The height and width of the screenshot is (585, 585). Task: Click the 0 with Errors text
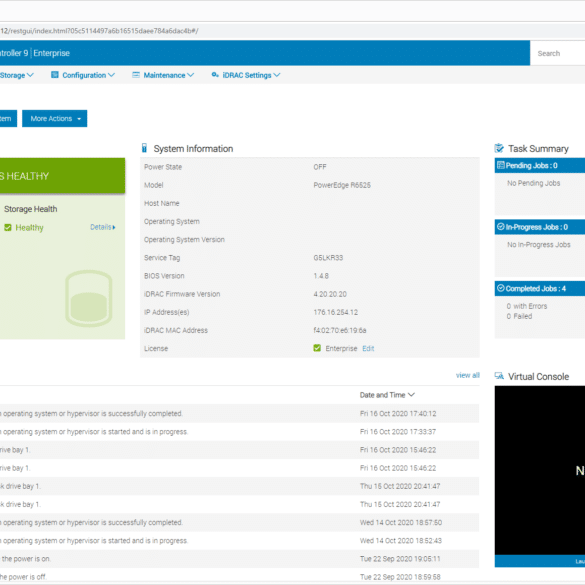pos(527,306)
